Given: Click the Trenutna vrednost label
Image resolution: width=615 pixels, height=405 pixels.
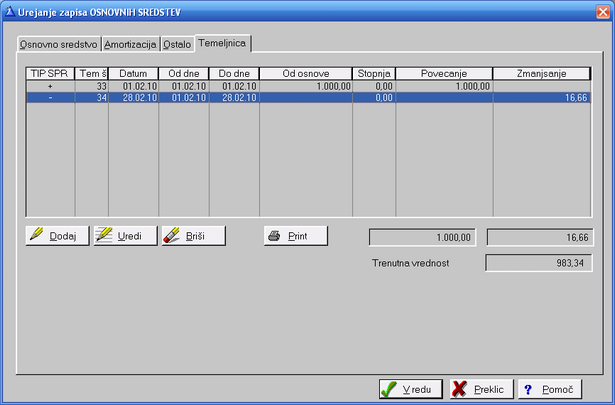Looking at the screenshot, I should (x=410, y=263).
